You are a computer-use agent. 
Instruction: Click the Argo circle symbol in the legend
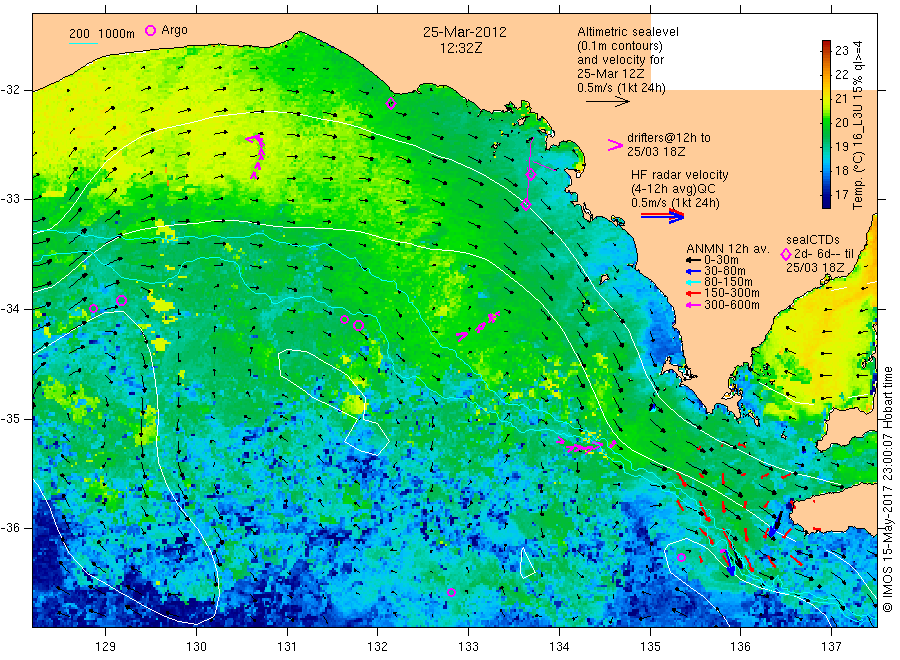pyautogui.click(x=150, y=30)
